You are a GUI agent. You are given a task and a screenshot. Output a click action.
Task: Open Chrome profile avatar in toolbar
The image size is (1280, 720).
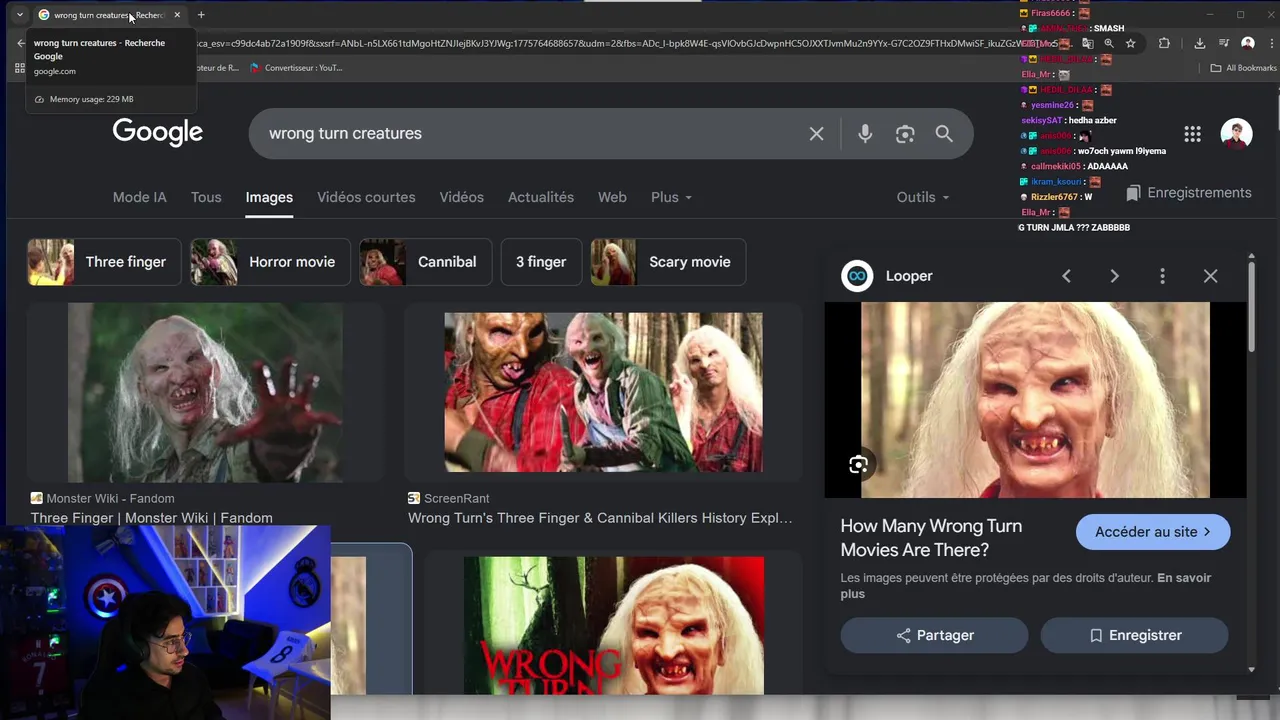pos(1247,44)
